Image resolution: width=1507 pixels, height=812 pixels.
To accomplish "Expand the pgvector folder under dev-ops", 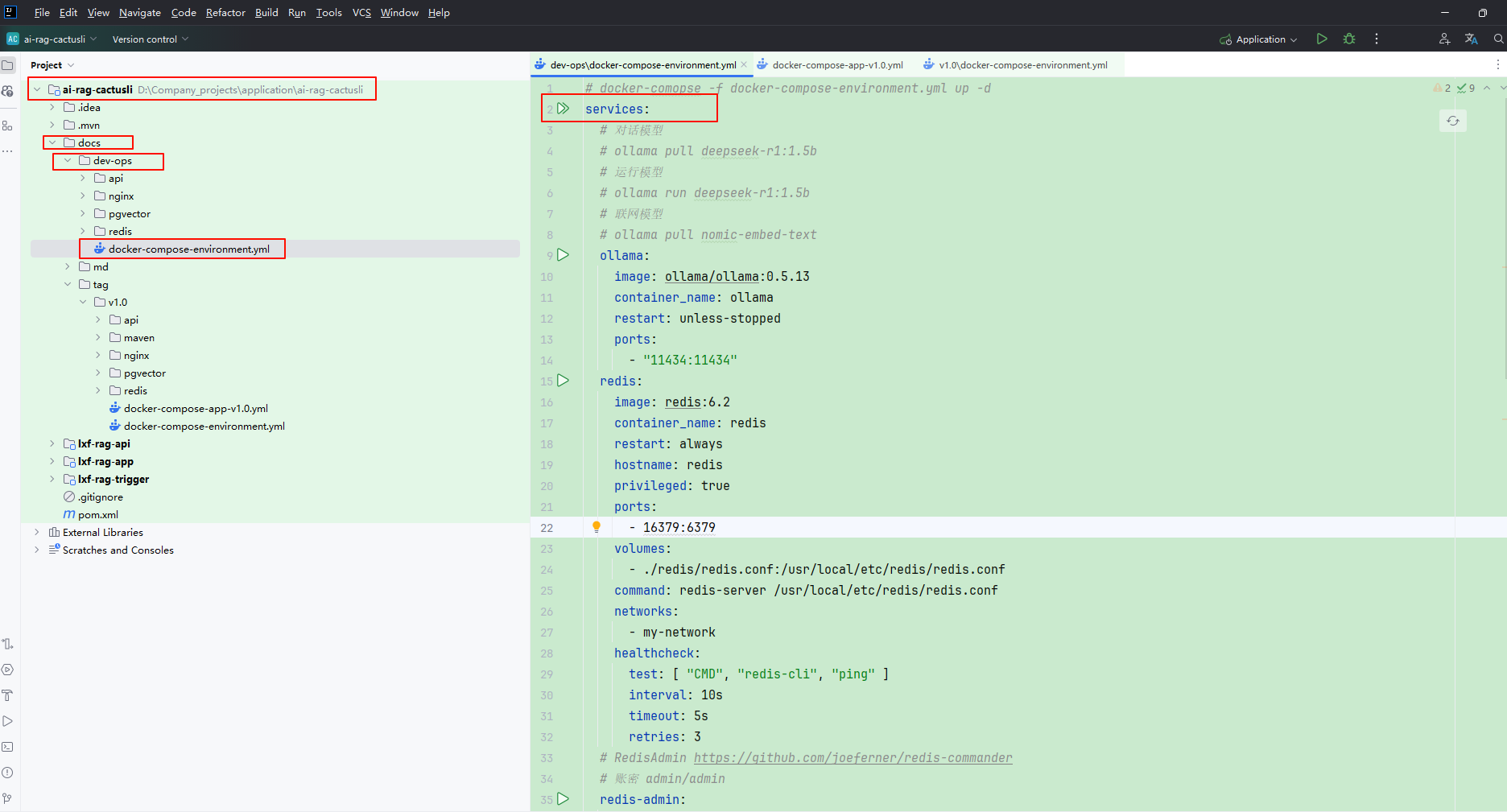I will [83, 213].
